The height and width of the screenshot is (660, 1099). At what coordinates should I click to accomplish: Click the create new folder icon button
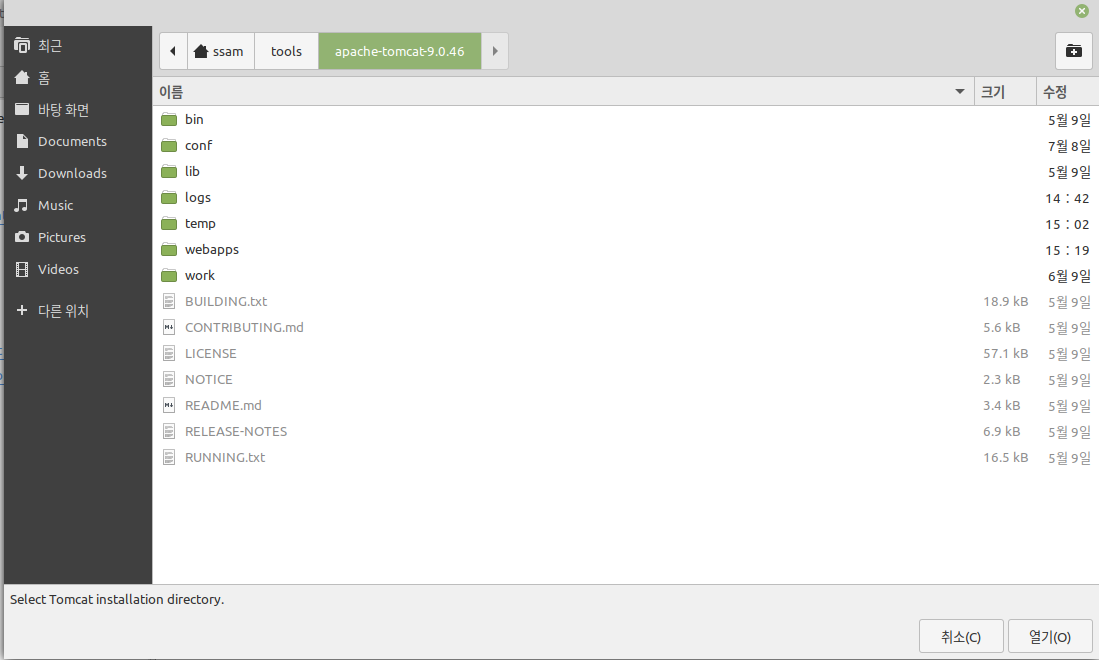(1074, 51)
